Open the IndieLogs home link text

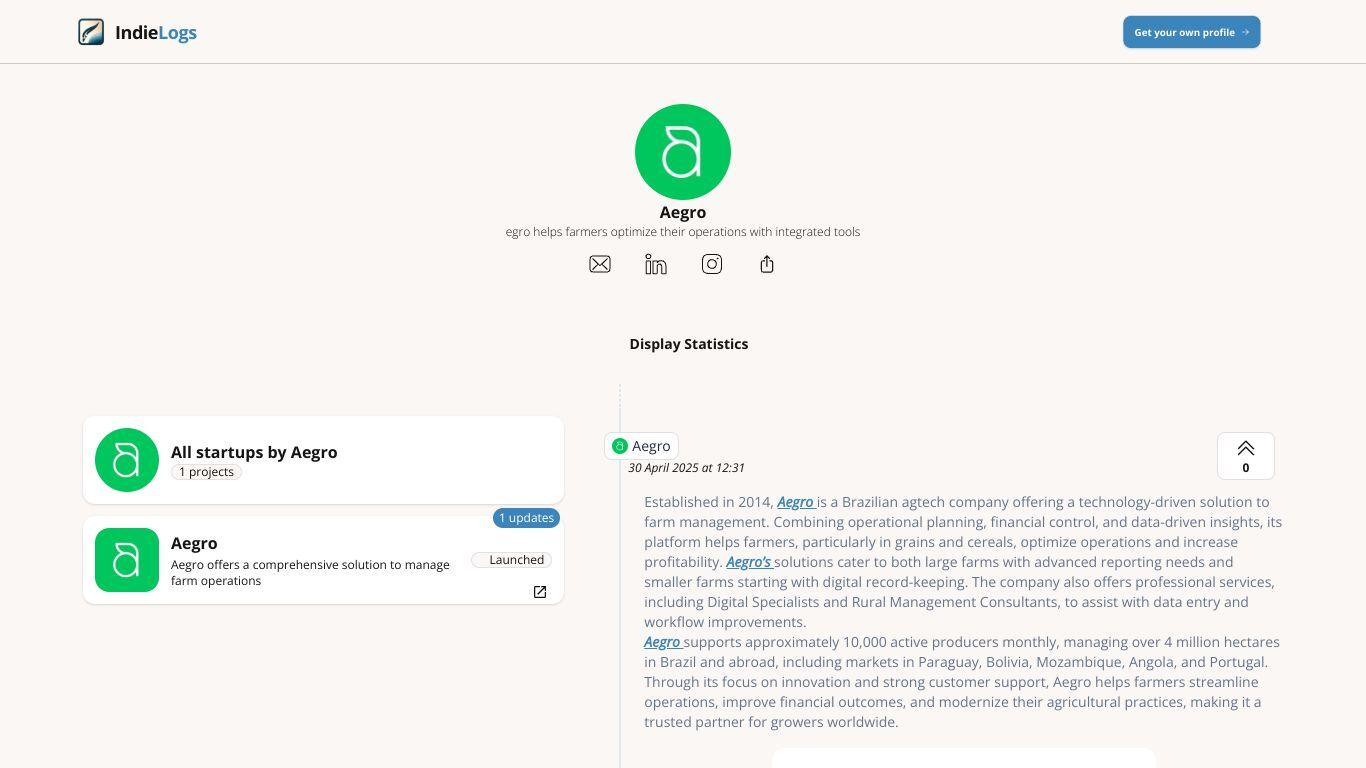(156, 32)
